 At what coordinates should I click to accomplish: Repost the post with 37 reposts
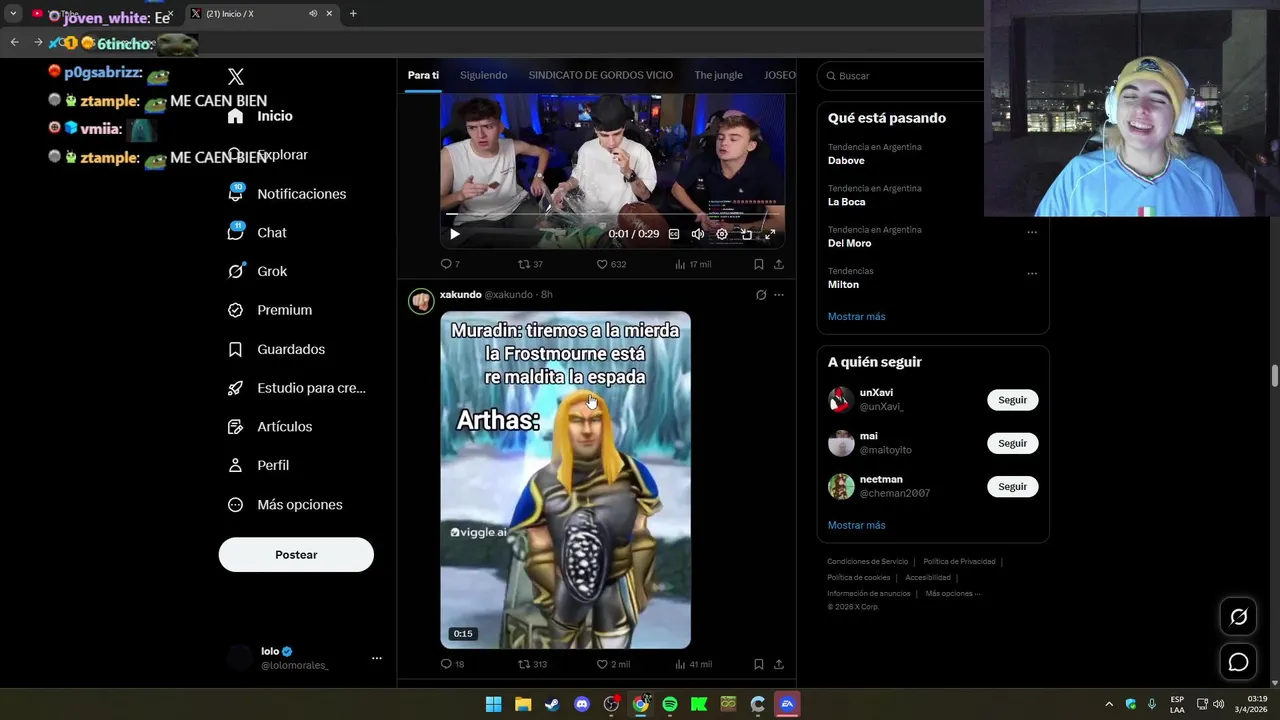click(x=530, y=264)
